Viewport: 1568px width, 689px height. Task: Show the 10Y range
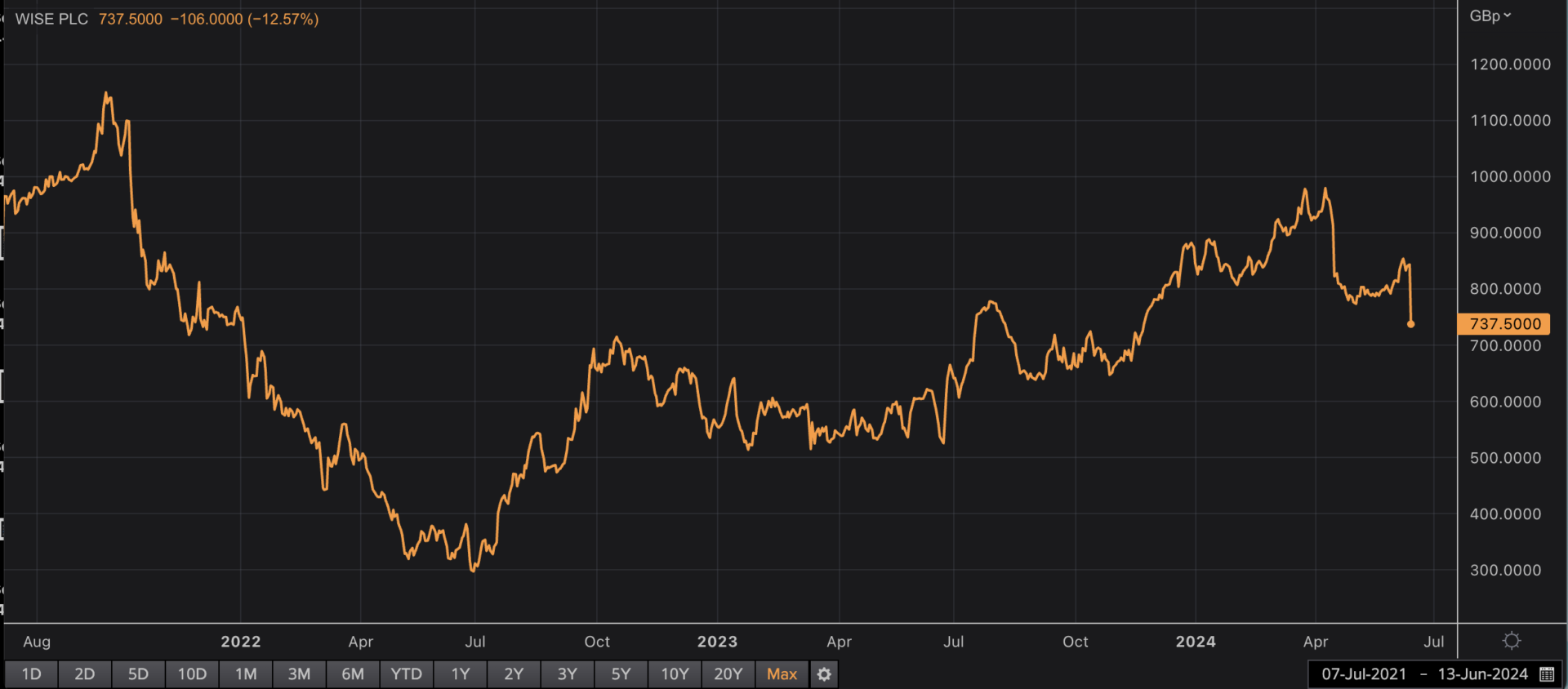(675, 674)
